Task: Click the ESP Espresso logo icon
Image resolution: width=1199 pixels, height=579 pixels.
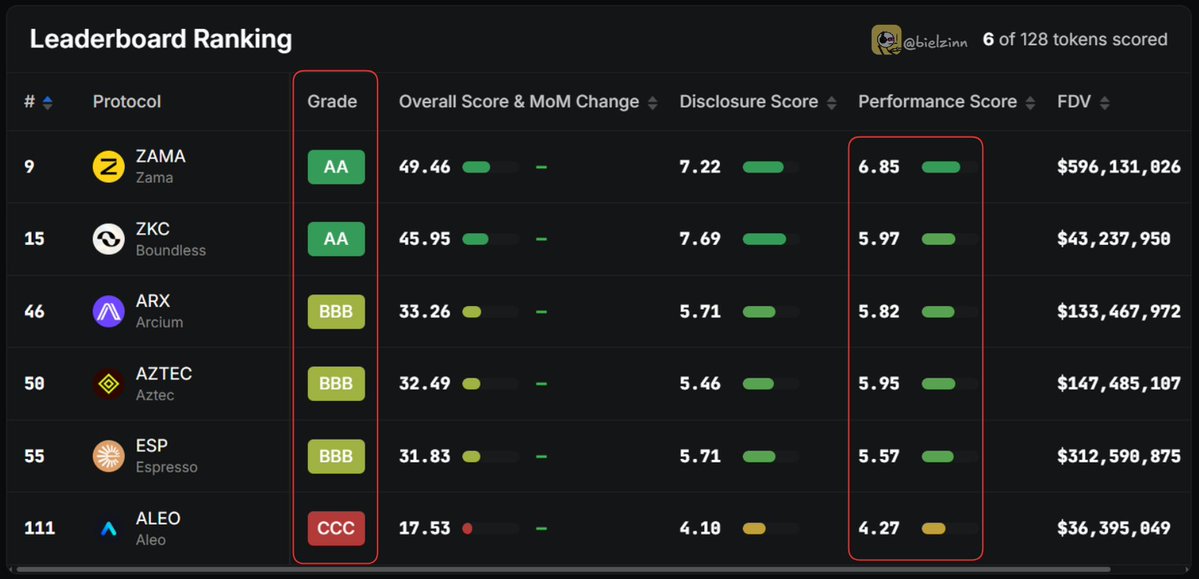Action: tap(109, 456)
